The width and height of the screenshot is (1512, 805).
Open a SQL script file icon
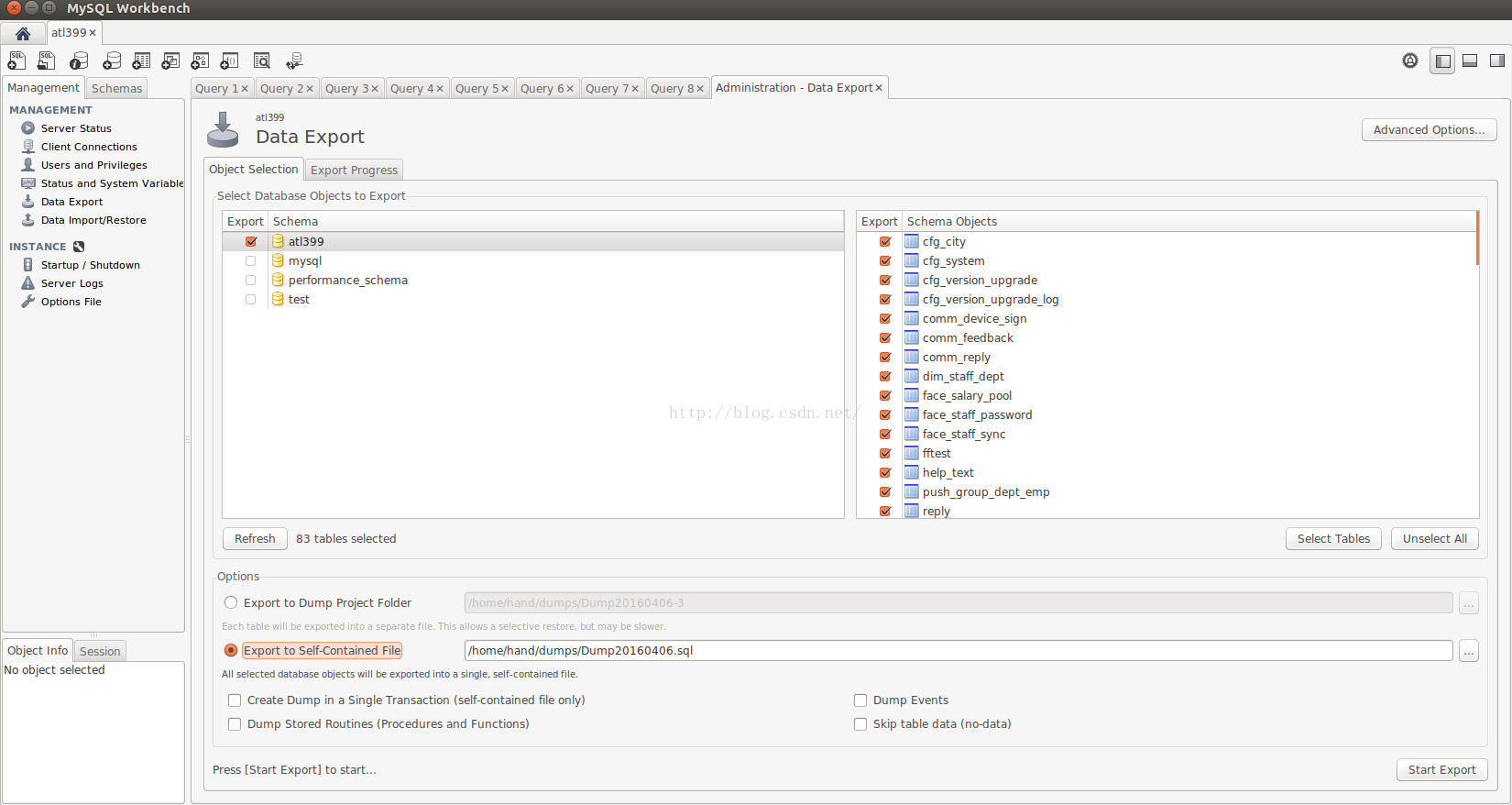(x=46, y=61)
